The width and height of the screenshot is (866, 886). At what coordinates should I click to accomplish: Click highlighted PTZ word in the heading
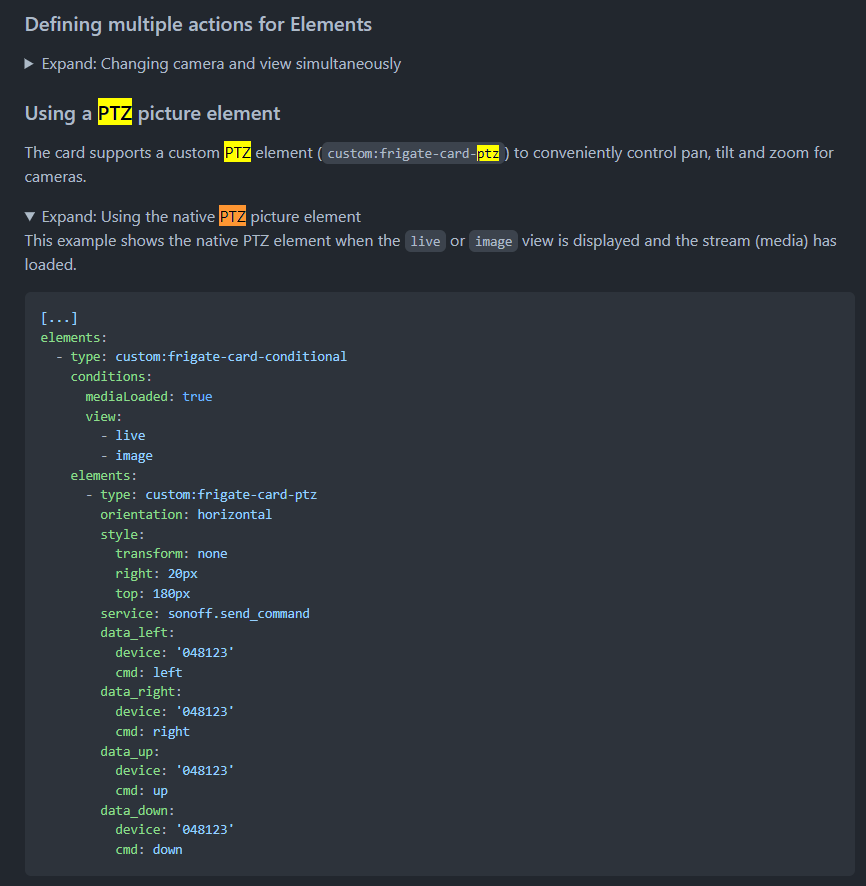(x=115, y=112)
